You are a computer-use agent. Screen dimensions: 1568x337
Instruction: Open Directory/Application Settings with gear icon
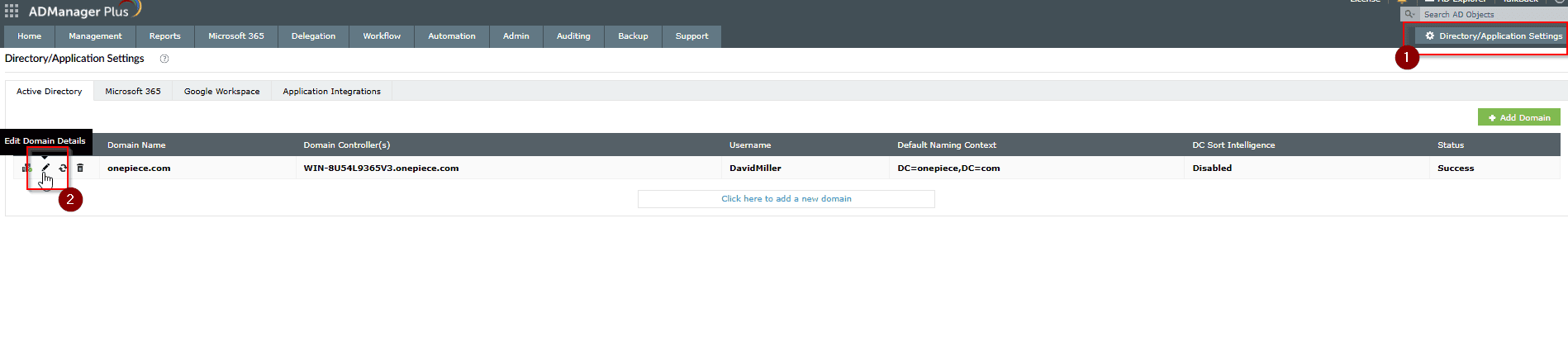(1493, 36)
